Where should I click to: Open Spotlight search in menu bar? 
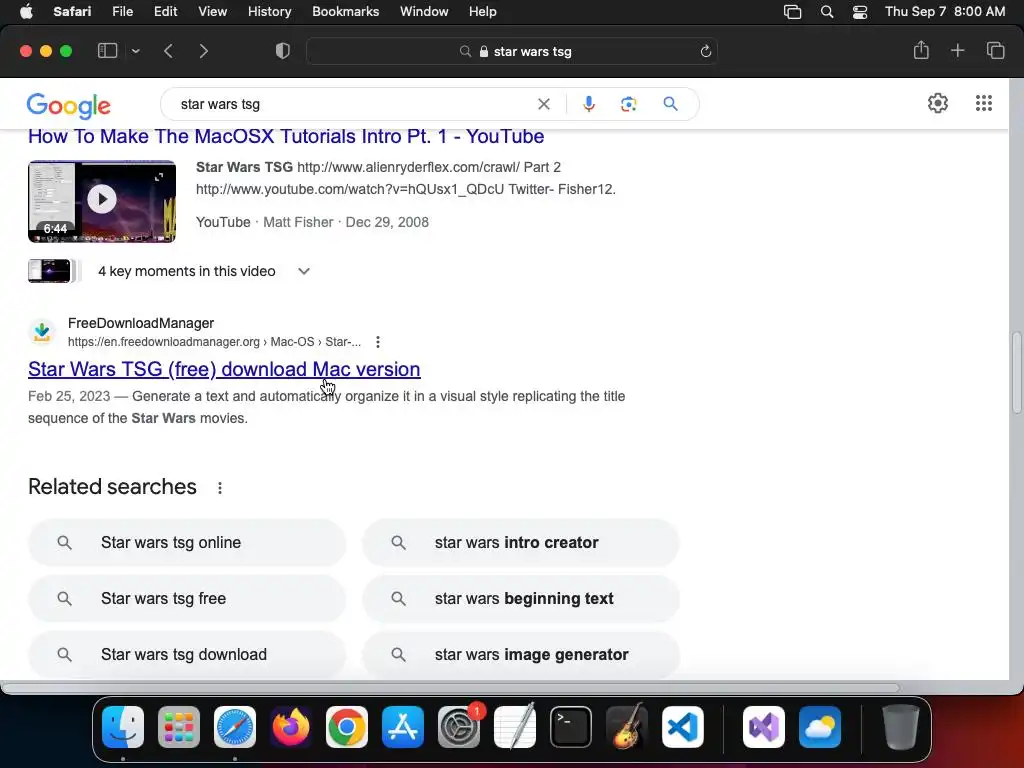coord(827,12)
